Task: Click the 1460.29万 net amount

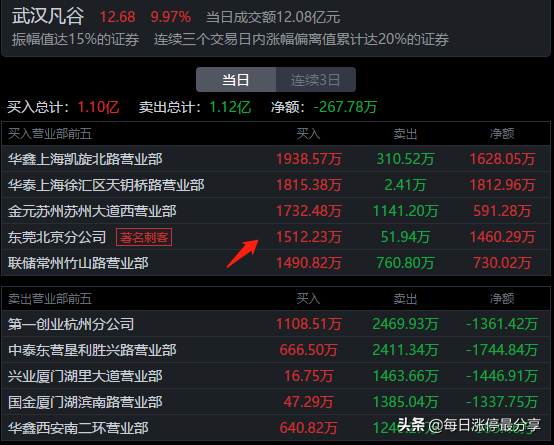Action: pyautogui.click(x=502, y=237)
